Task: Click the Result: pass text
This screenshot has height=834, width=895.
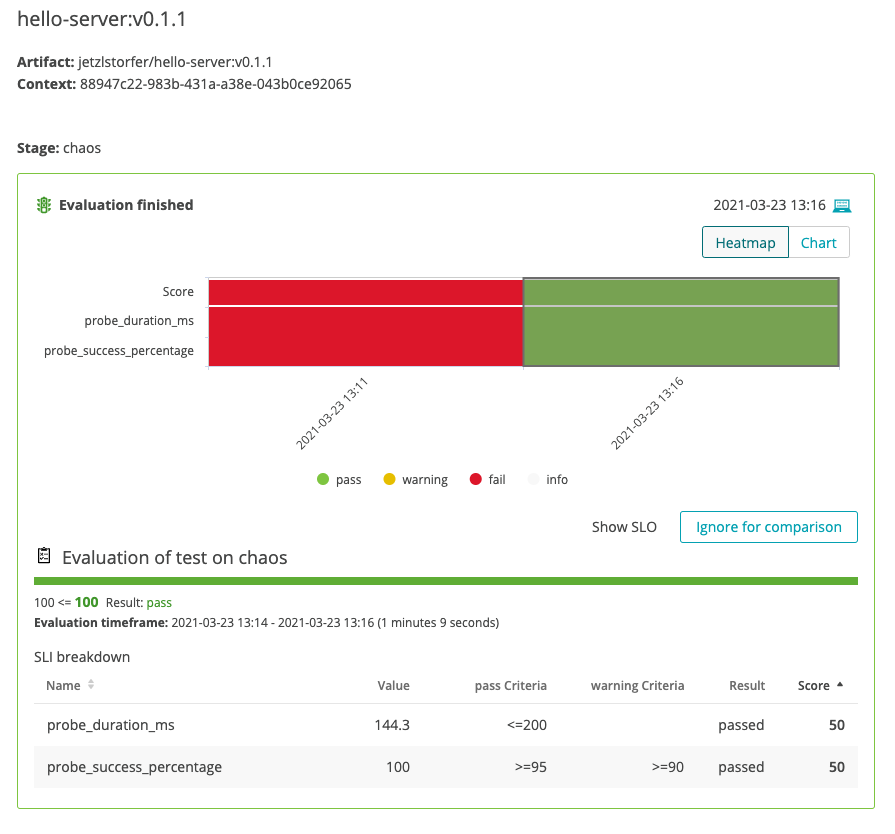Action: [139, 603]
